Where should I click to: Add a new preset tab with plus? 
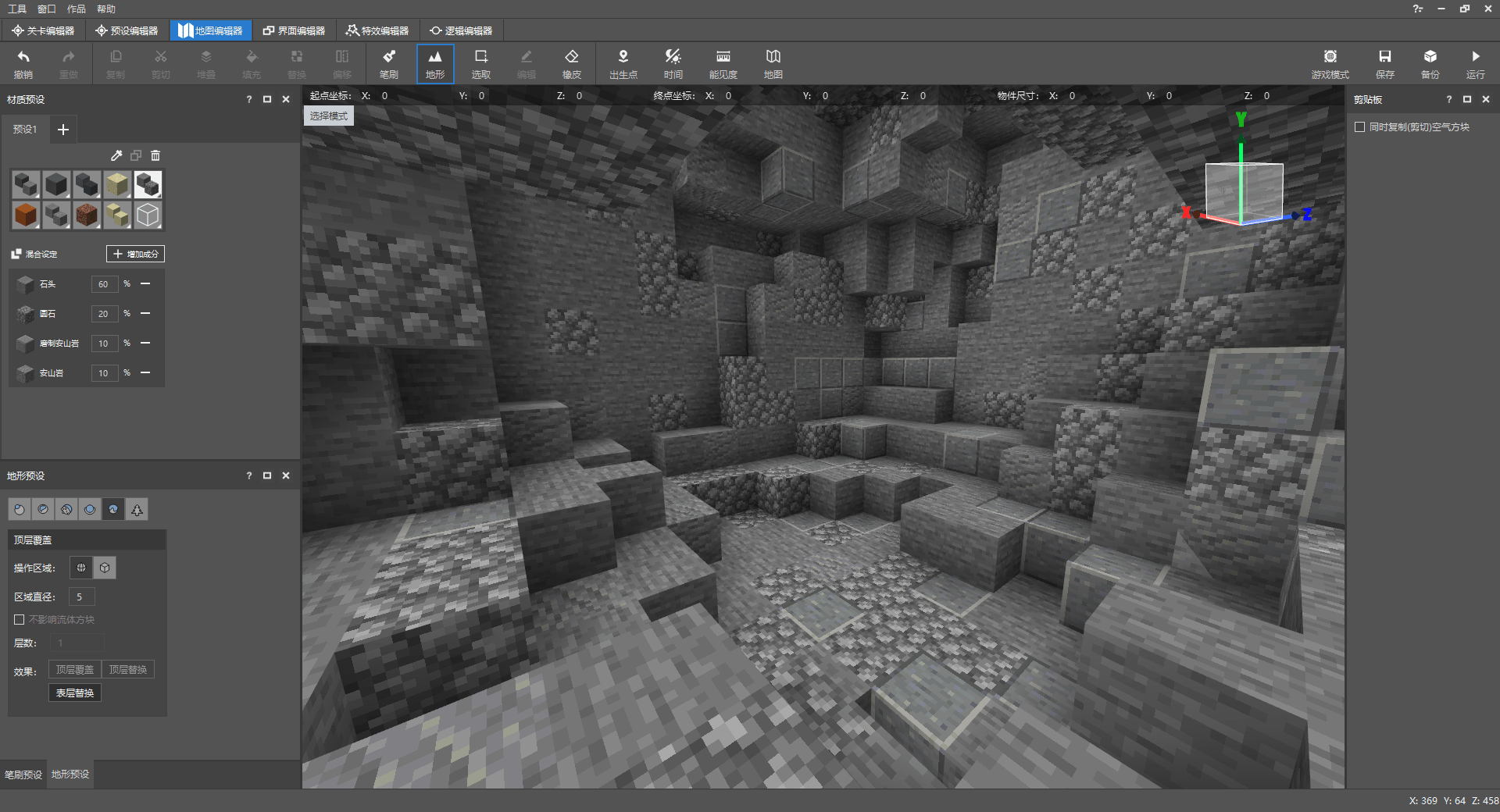click(63, 130)
